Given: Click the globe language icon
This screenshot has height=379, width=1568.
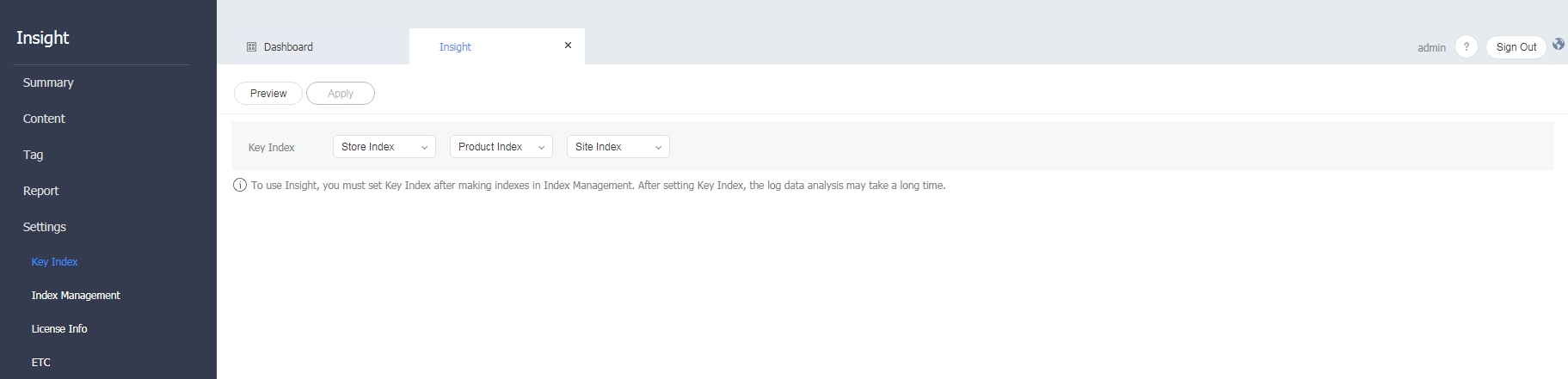Looking at the screenshot, I should tap(1558, 45).
